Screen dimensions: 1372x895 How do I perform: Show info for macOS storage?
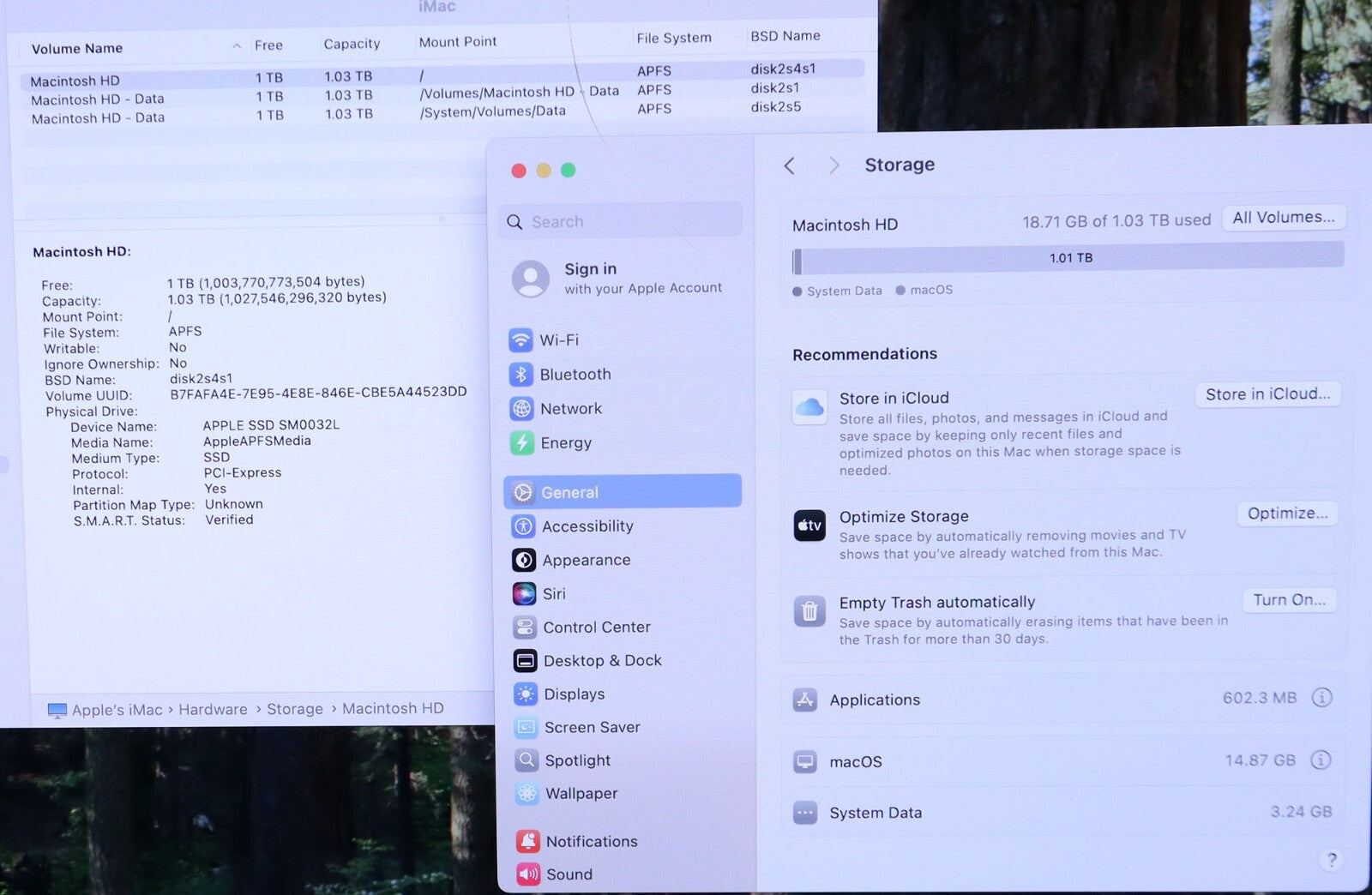(1321, 760)
